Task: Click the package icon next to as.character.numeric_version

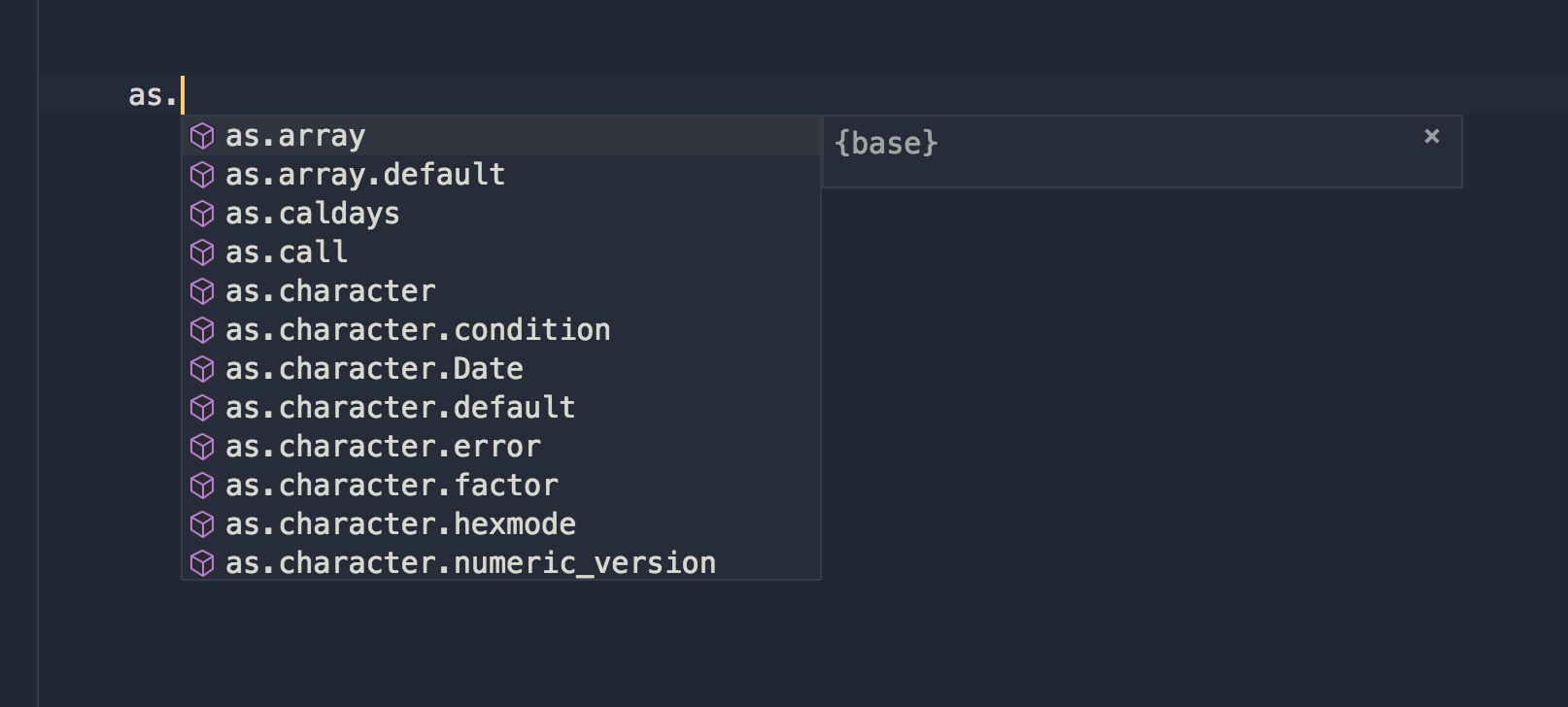Action: coord(203,563)
